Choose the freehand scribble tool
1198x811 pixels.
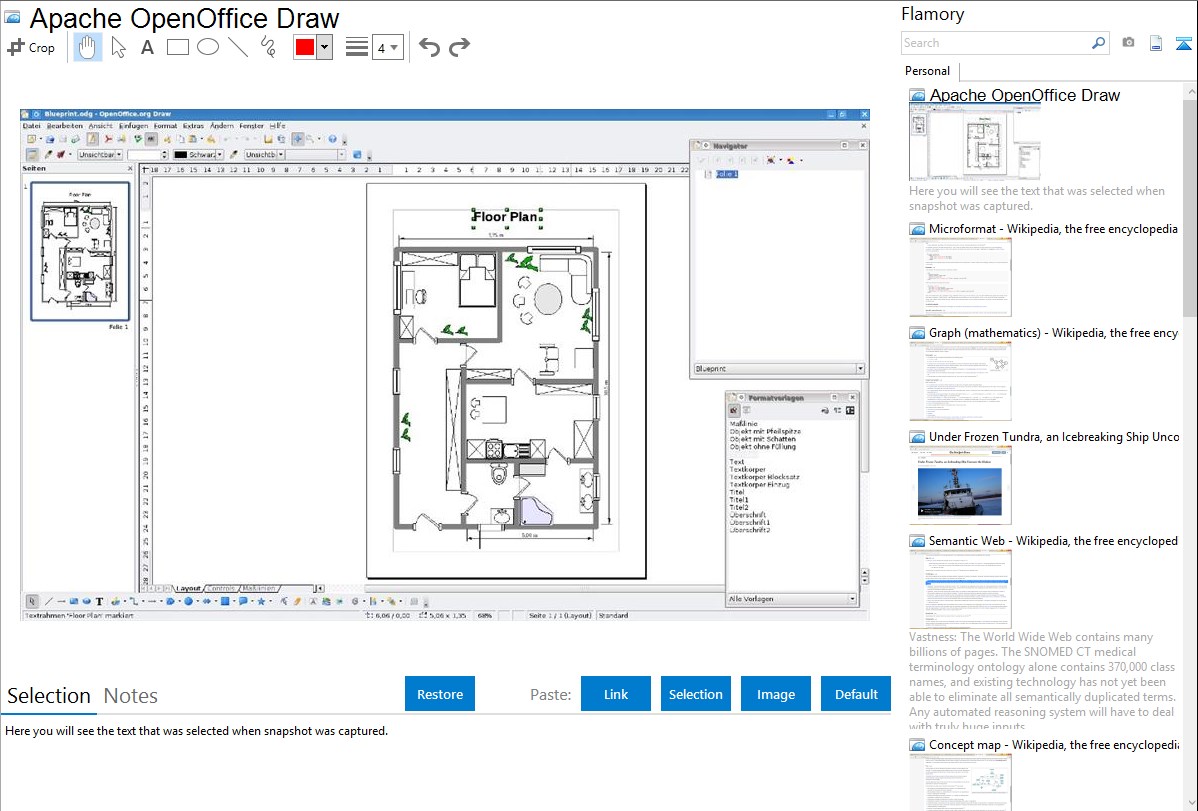tap(268, 47)
